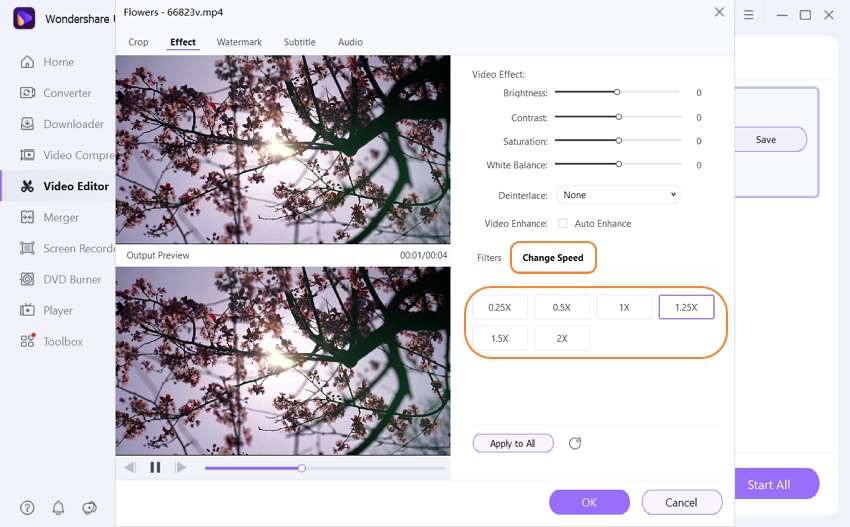Click Start All in main window
The image size is (850, 527).
point(775,484)
